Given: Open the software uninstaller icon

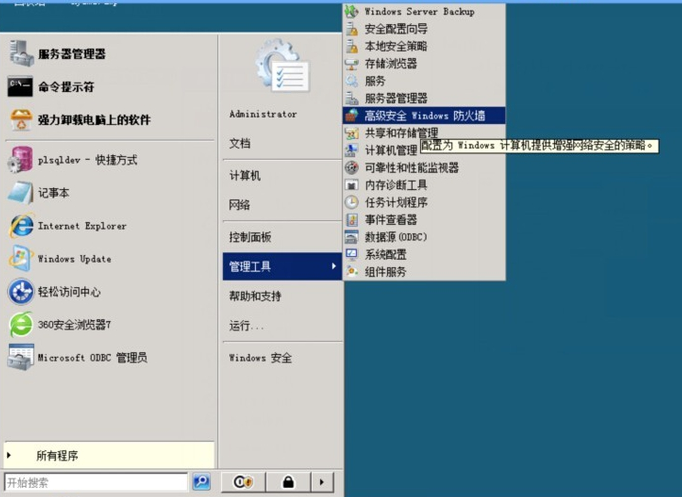Looking at the screenshot, I should tap(21, 120).
